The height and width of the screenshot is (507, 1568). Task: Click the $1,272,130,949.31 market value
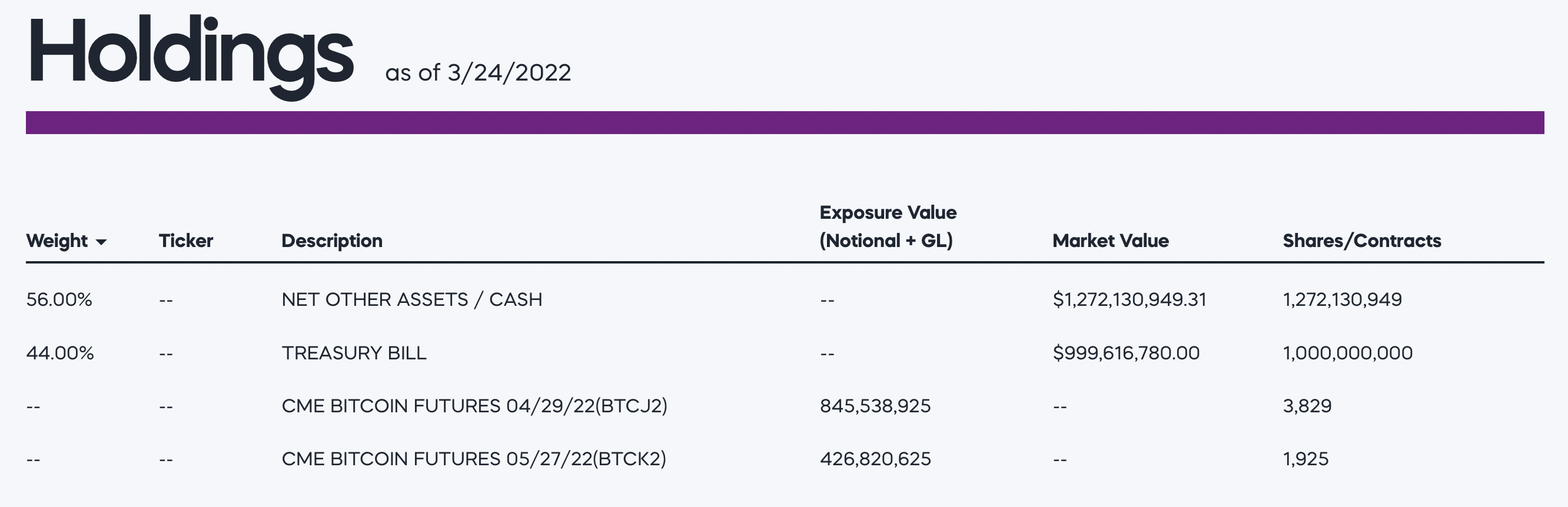point(1129,299)
